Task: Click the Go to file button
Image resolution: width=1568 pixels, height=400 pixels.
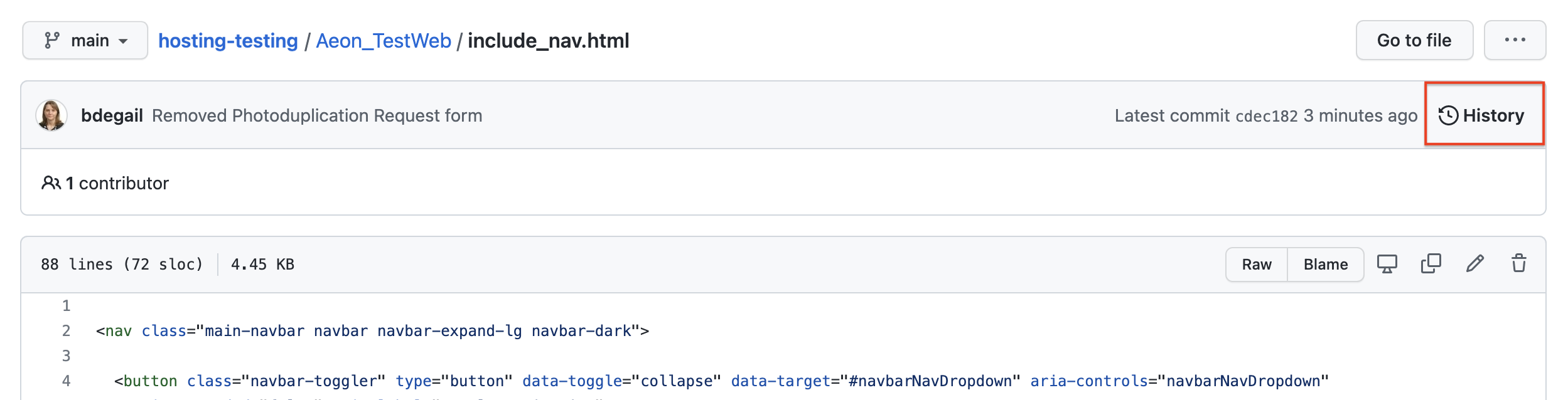Action: pyautogui.click(x=1414, y=40)
